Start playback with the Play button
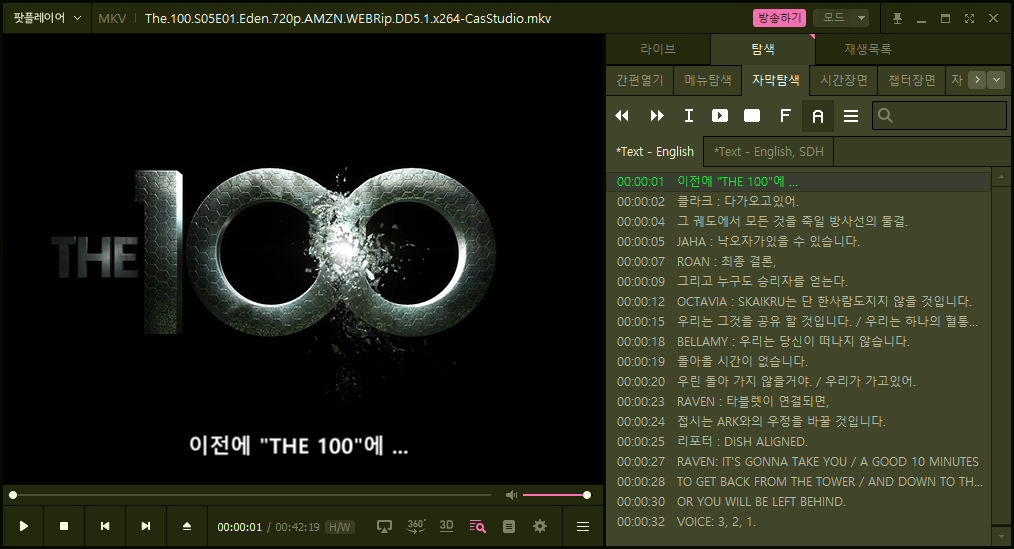This screenshot has height=549, width=1014. pos(23,526)
